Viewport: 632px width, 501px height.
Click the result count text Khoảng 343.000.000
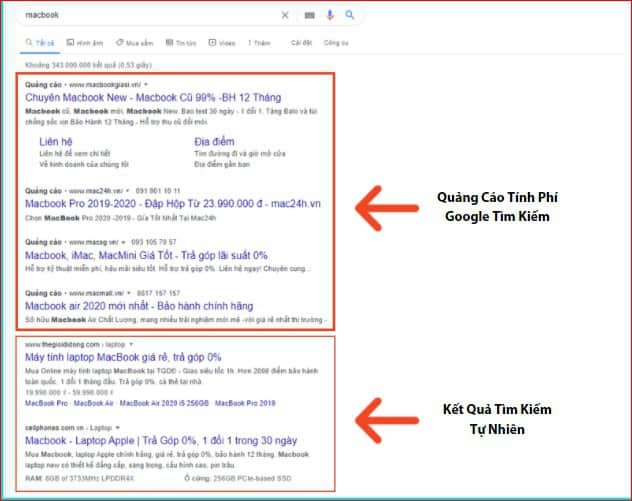coord(88,65)
